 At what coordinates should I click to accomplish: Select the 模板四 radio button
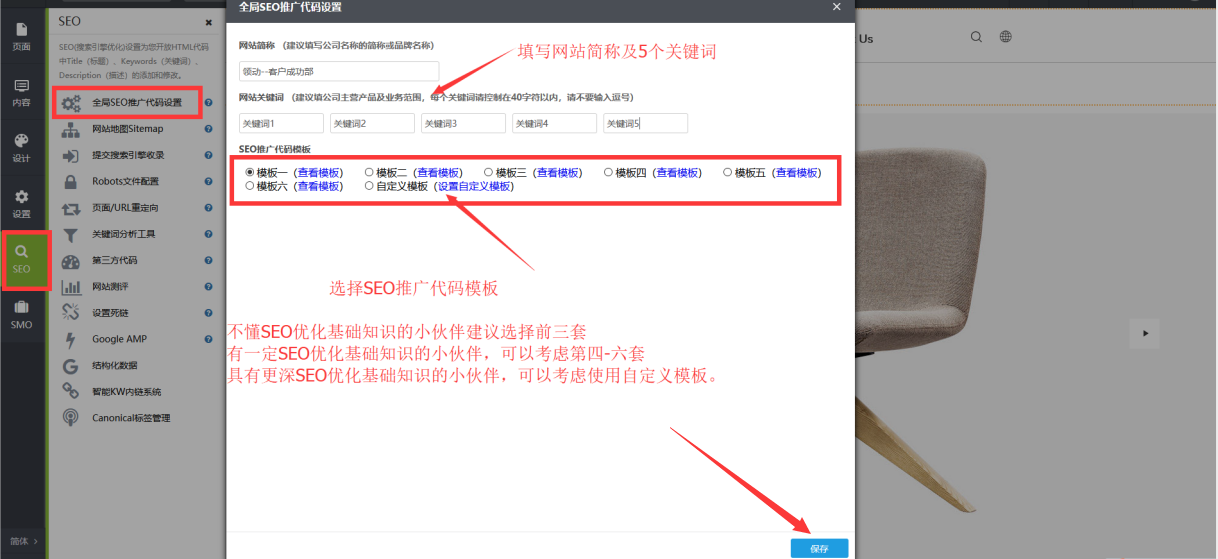click(x=608, y=172)
